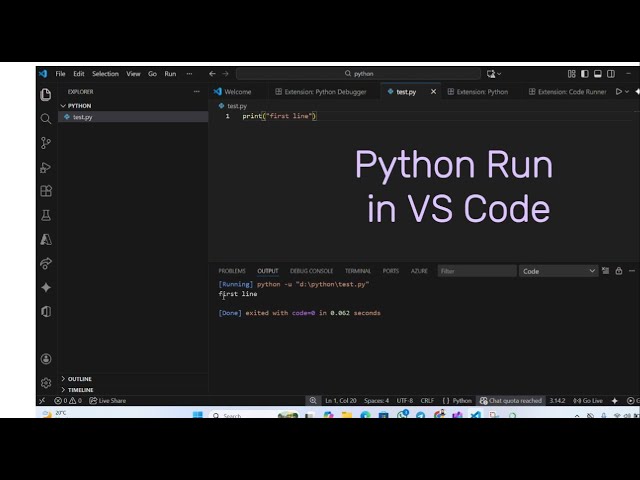This screenshot has height=480, width=640.
Task: Customize layout icon in title bar
Action: point(571,74)
